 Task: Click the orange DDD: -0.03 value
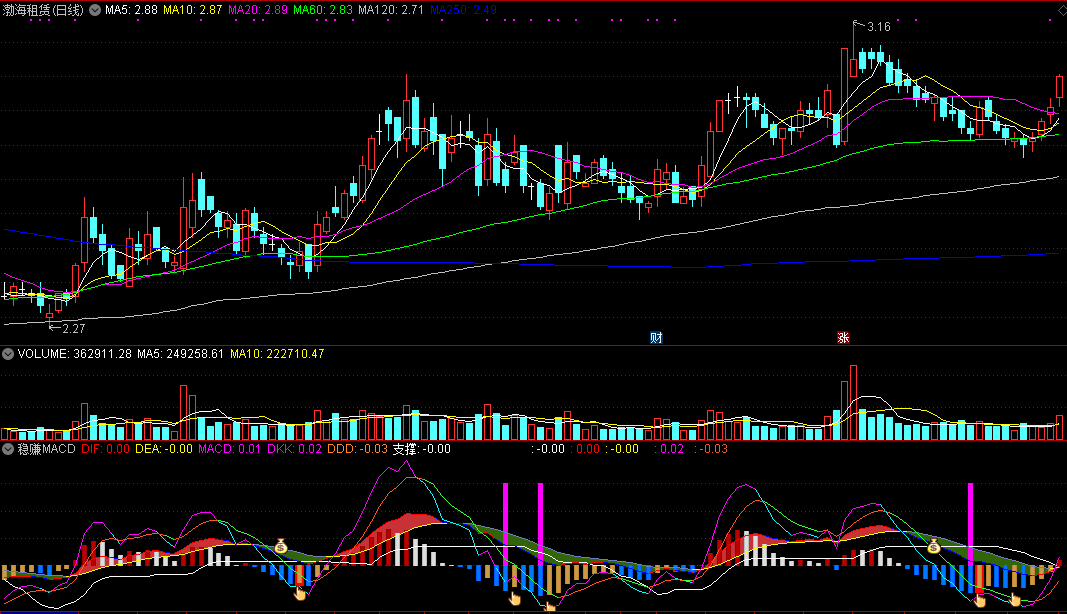coord(357,449)
